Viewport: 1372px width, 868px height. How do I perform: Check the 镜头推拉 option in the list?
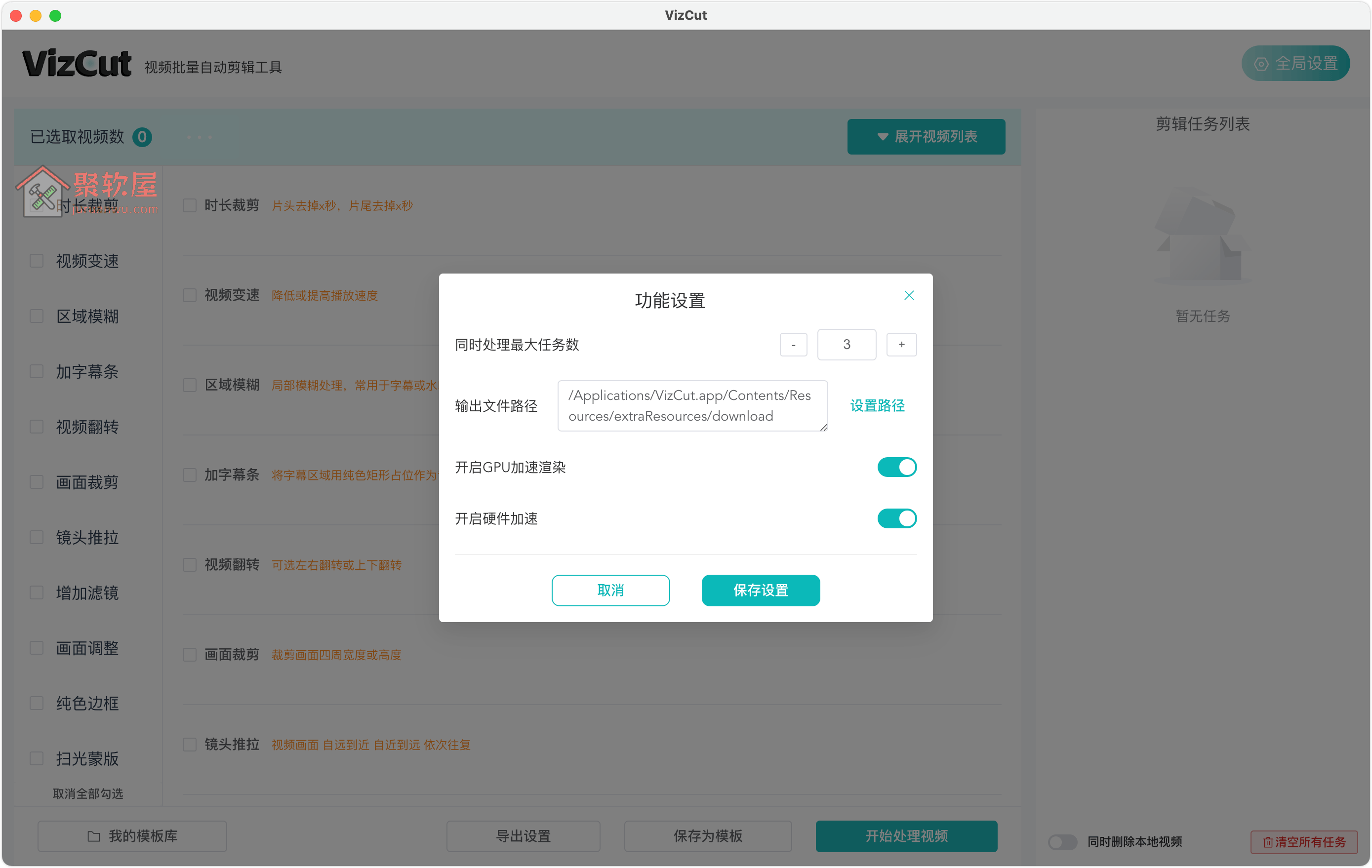(x=190, y=745)
